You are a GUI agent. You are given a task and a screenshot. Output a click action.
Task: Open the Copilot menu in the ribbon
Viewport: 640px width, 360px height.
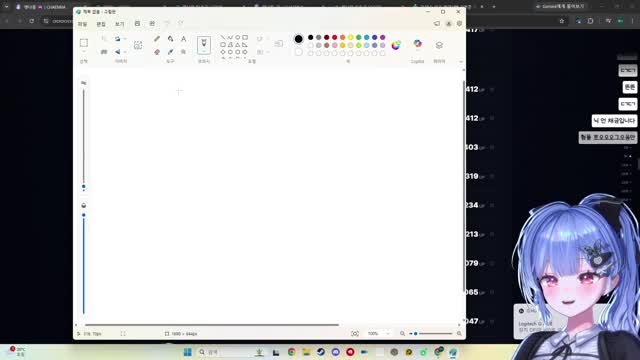[x=418, y=44]
